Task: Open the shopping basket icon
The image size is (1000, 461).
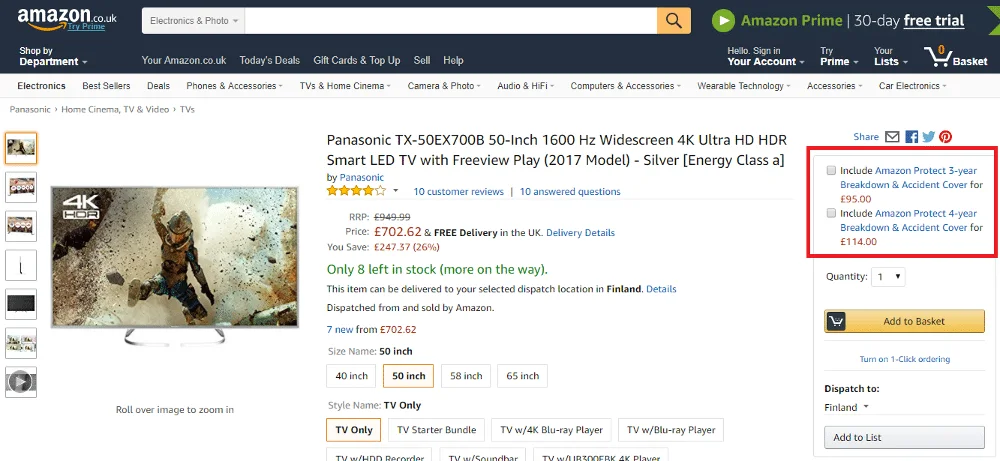Action: point(955,56)
